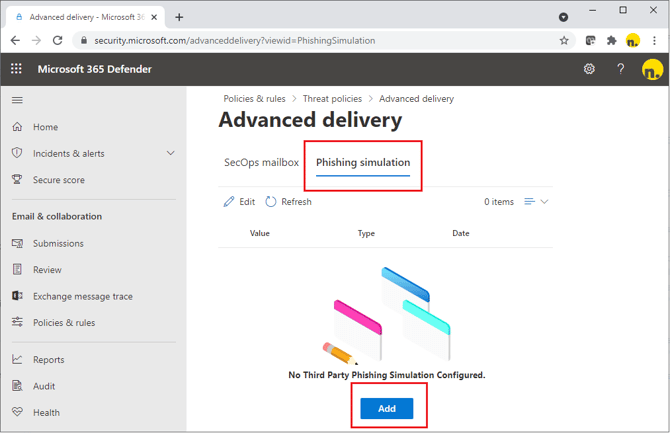
Task: Open Home in the sidebar
Action: (x=45, y=127)
